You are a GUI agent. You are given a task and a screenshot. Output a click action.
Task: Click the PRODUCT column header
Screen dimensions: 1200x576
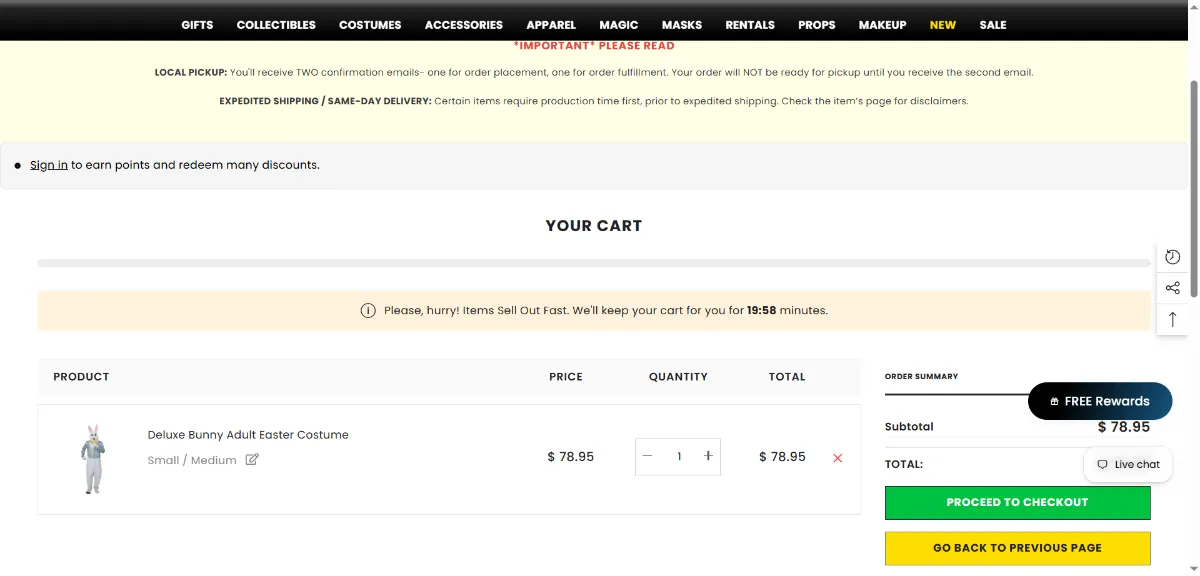point(81,377)
